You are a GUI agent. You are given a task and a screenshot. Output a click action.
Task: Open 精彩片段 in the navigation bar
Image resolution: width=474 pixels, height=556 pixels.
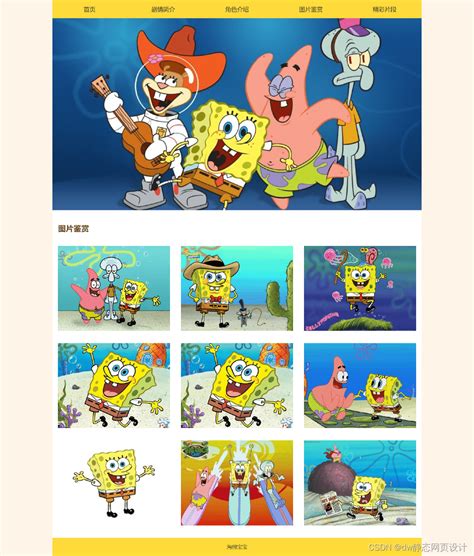[x=384, y=9]
